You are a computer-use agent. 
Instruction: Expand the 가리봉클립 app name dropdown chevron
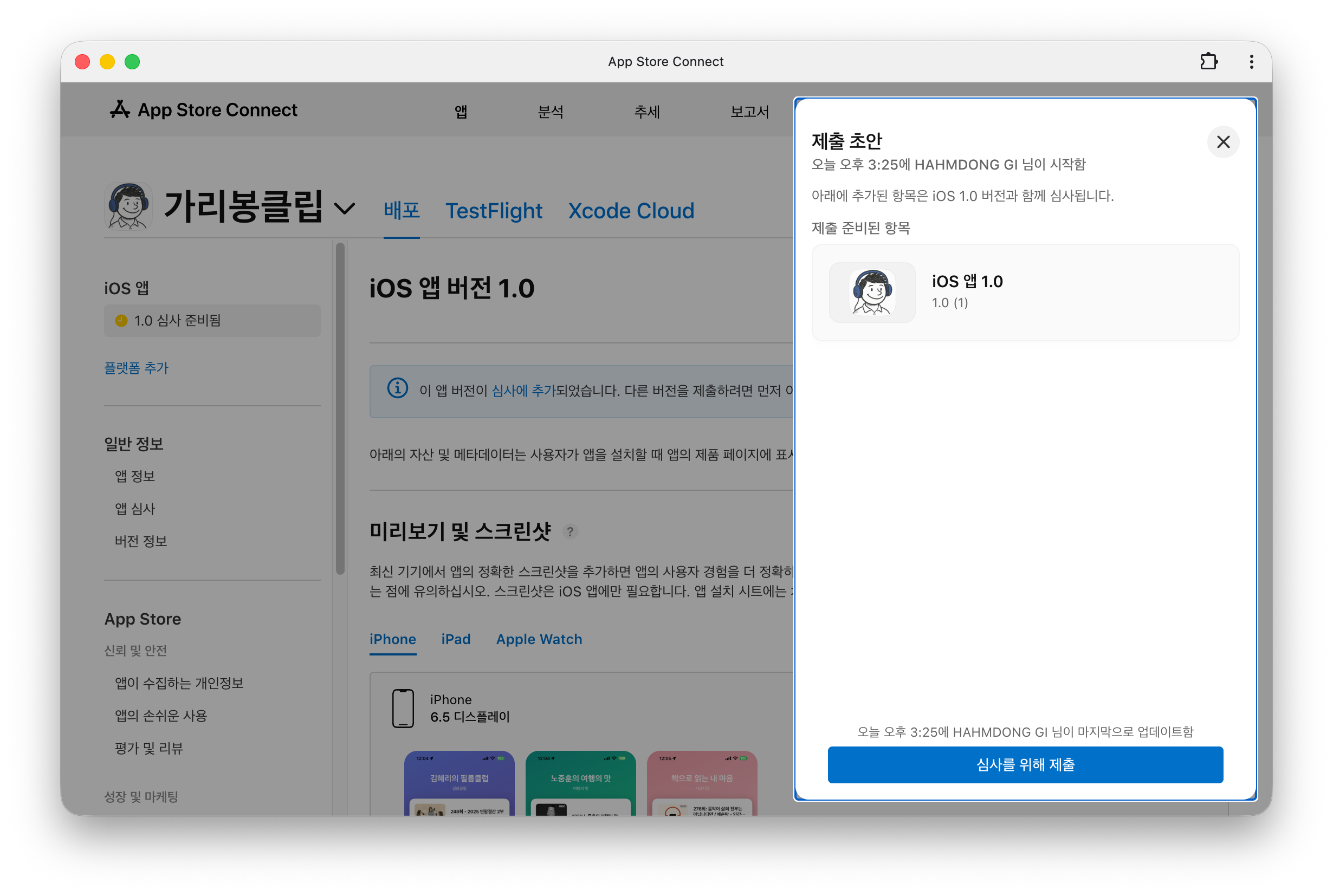click(x=345, y=209)
